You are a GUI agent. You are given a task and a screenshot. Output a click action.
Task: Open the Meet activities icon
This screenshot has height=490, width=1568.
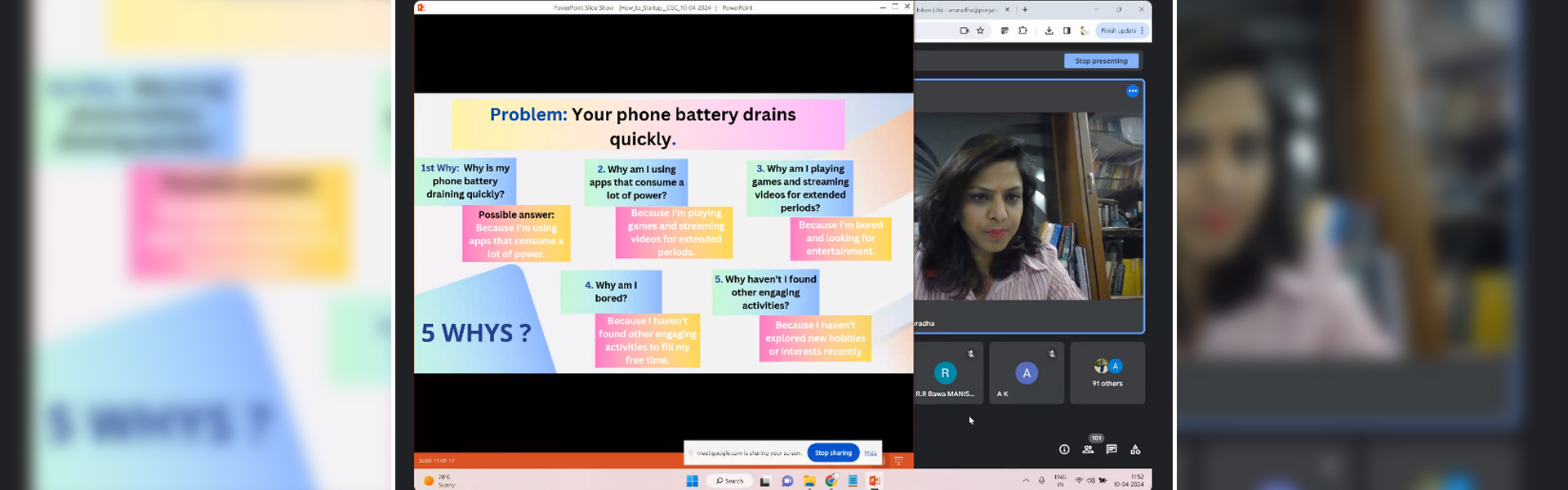click(1135, 449)
